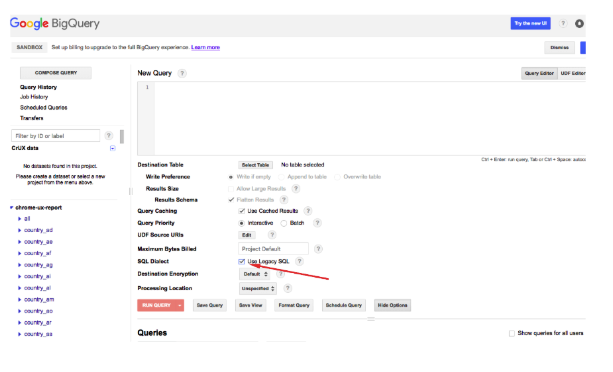This screenshot has width=613, height=372.
Task: Click inside the query editor text area
Action: pyautogui.click(x=369, y=118)
